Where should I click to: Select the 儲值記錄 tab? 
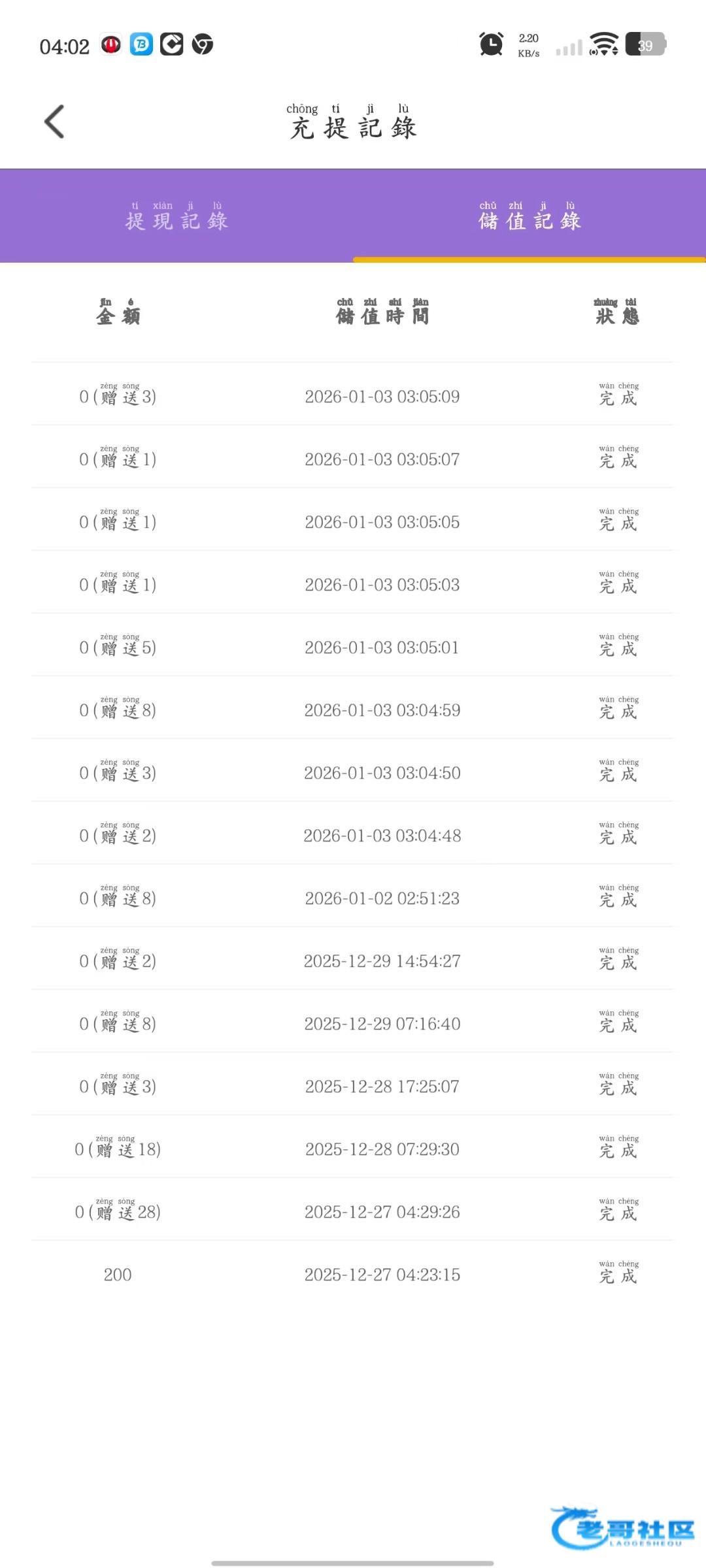(529, 216)
